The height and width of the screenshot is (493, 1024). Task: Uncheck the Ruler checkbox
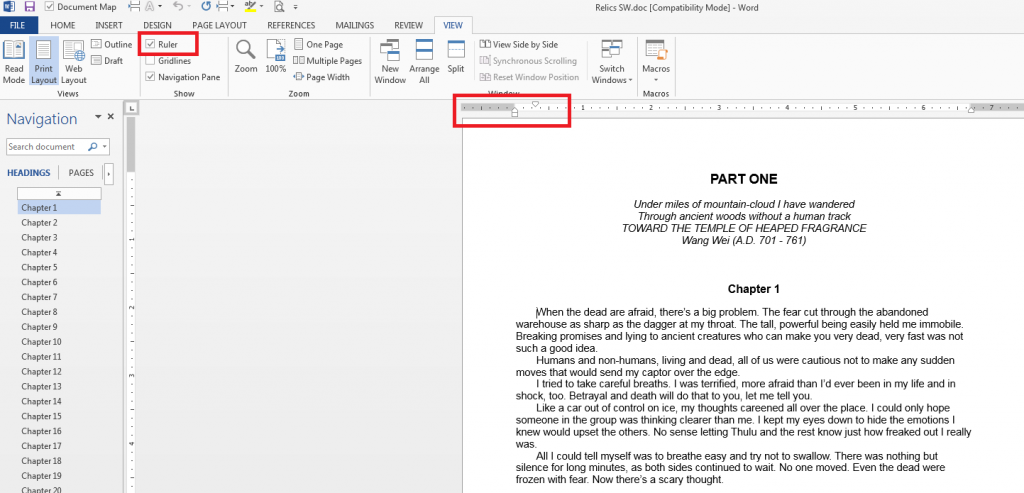point(150,44)
